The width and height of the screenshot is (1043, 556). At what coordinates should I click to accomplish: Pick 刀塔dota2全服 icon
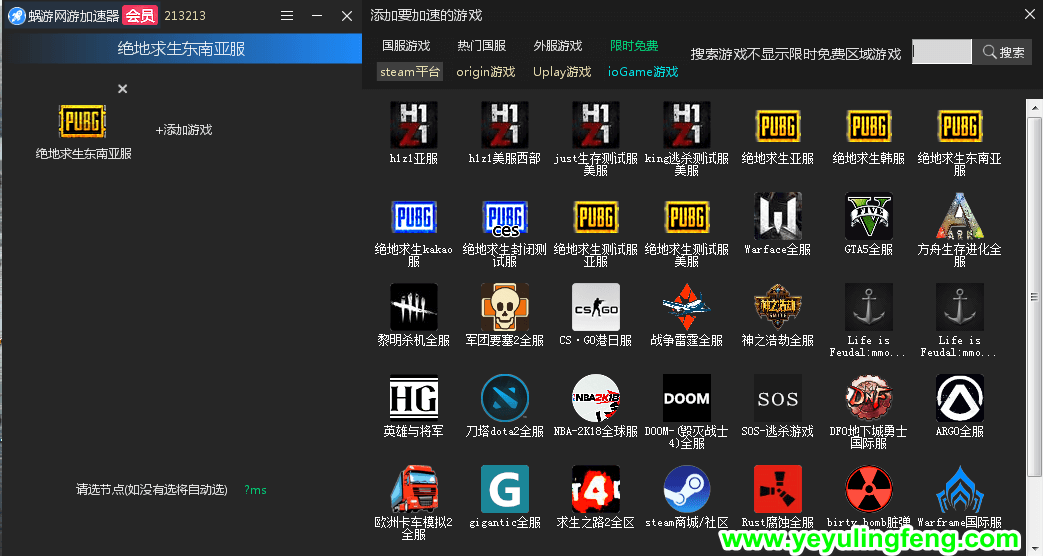(x=505, y=398)
